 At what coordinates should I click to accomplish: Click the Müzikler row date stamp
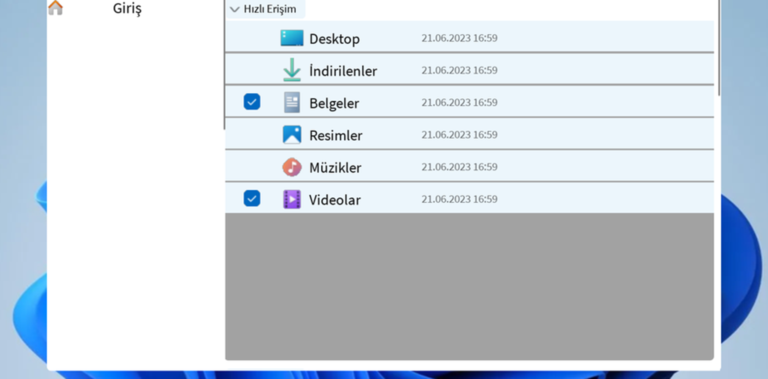pos(459,167)
